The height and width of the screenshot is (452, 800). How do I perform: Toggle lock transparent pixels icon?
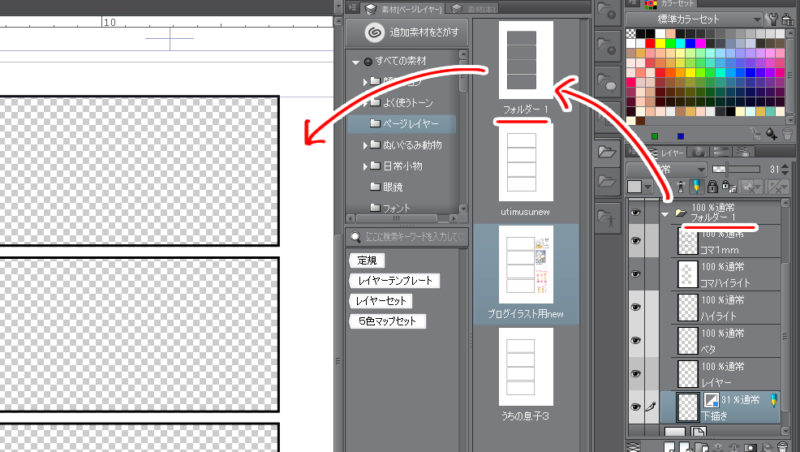point(729,187)
